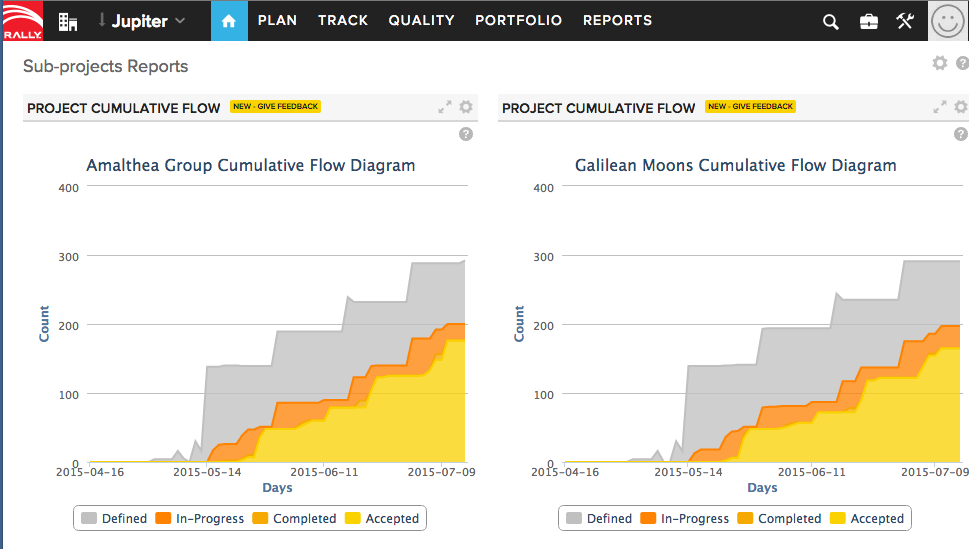Open the search magnifier icon

click(x=830, y=22)
